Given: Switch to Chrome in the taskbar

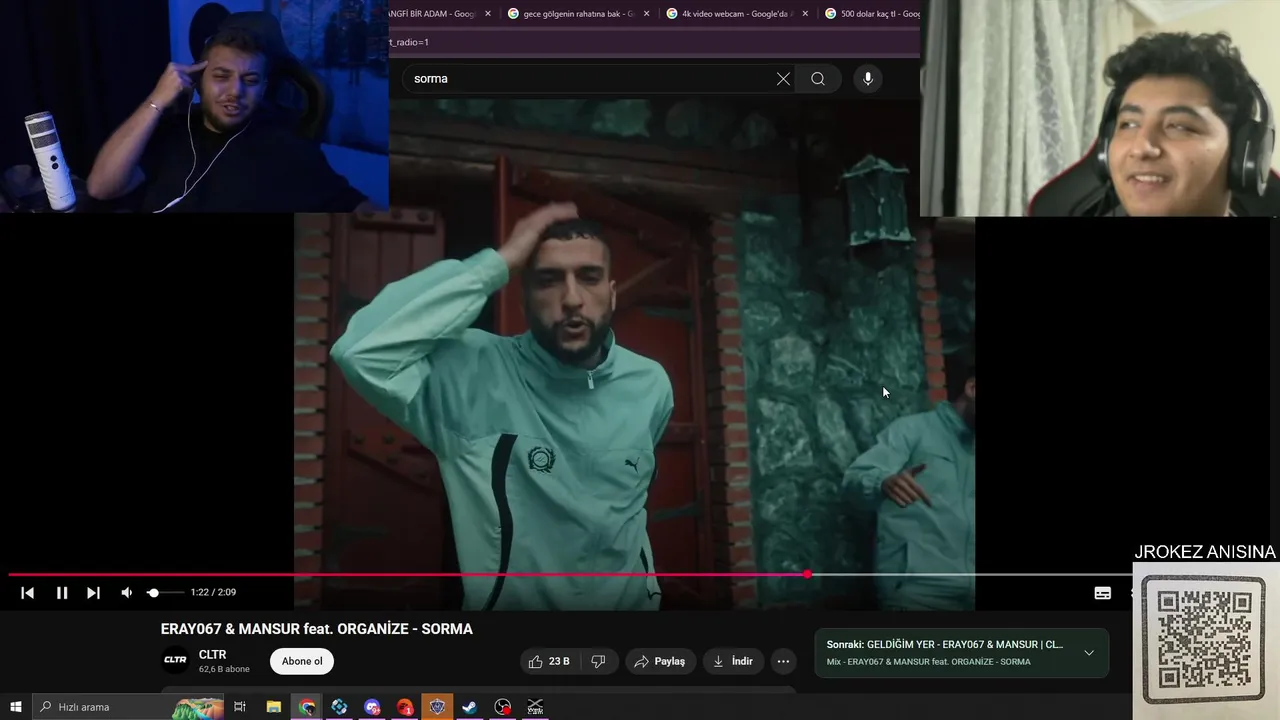Looking at the screenshot, I should pyautogui.click(x=307, y=707).
